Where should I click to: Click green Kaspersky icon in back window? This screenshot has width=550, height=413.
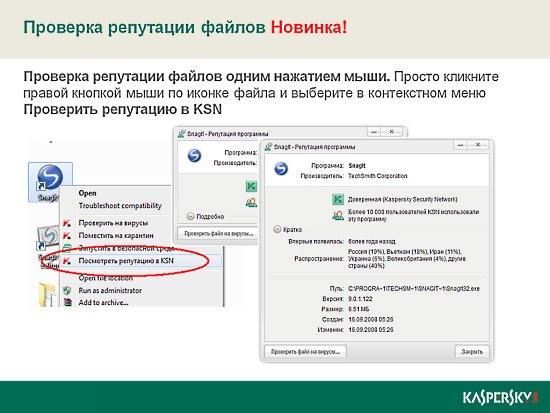pyautogui.click(x=251, y=186)
